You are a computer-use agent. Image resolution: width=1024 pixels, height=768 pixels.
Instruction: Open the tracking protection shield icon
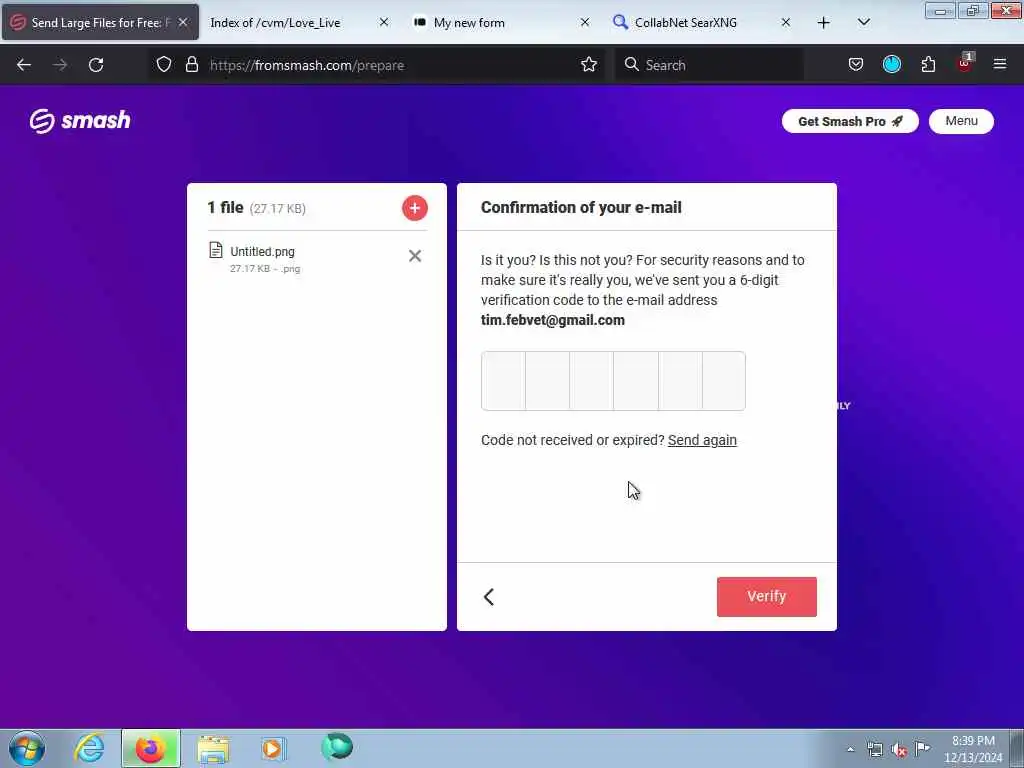[164, 64]
